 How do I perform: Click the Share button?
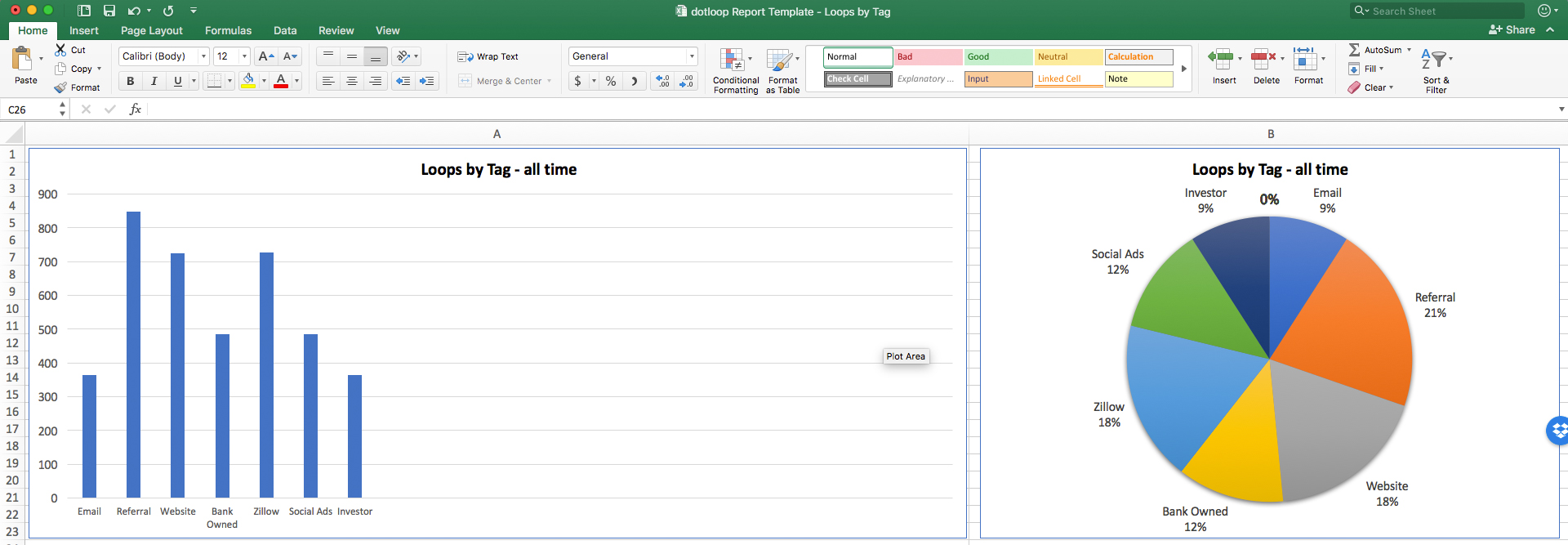[1512, 29]
